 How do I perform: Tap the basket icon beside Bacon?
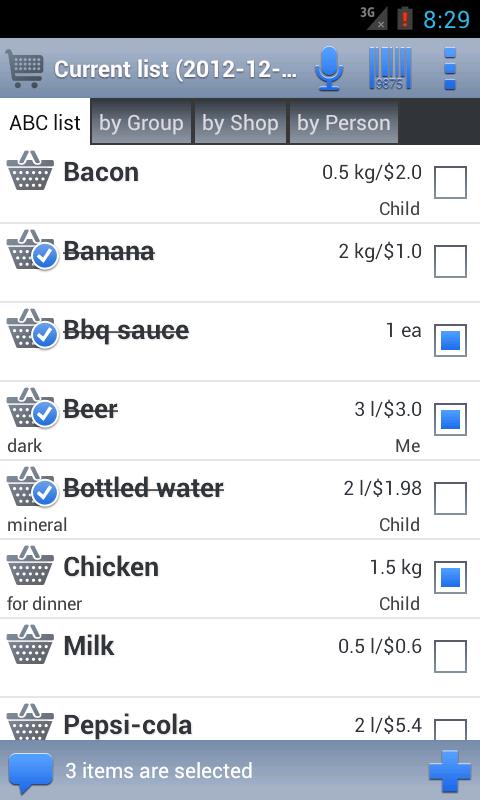(30, 171)
